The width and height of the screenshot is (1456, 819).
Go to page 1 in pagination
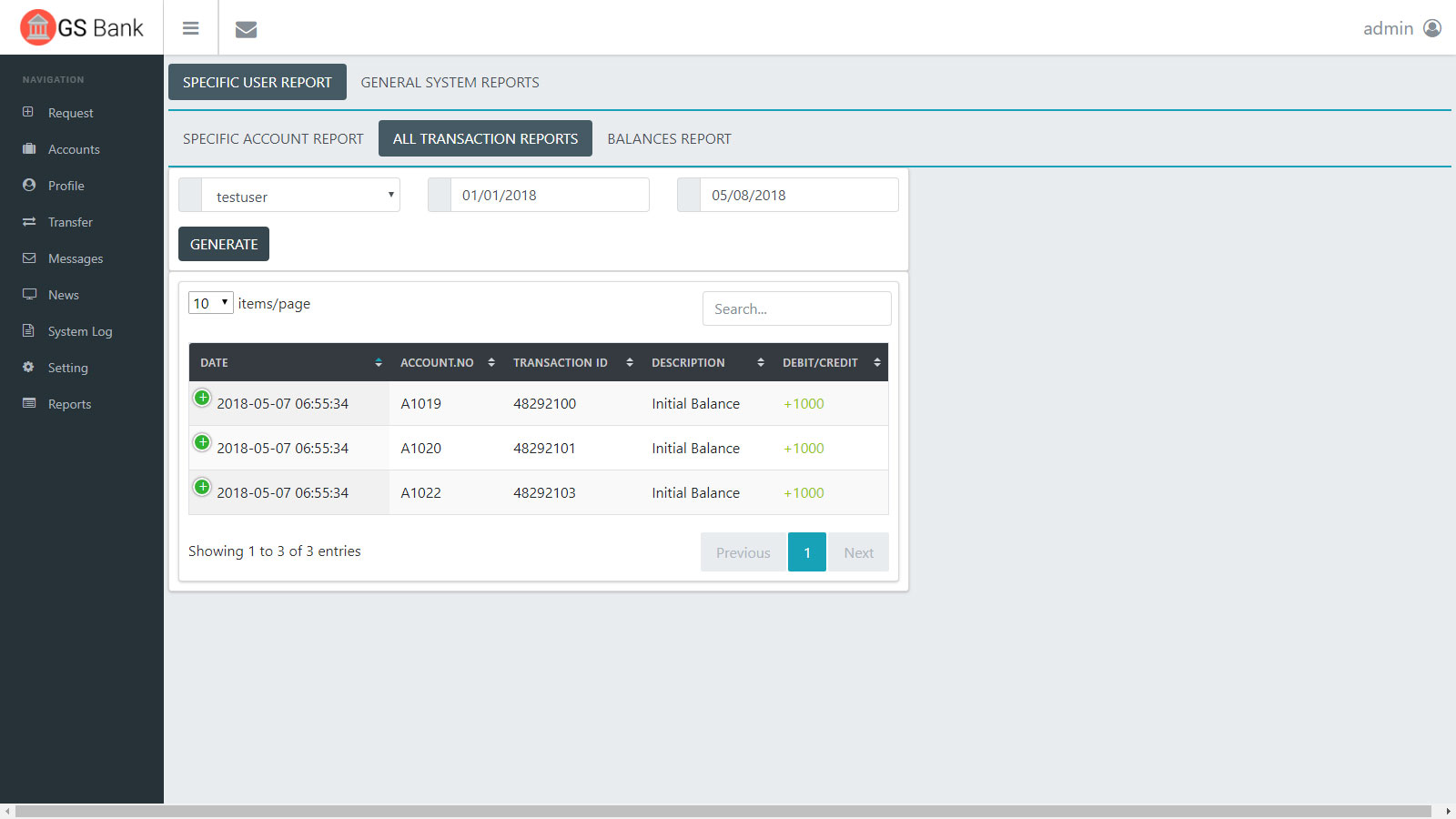pyautogui.click(x=806, y=552)
